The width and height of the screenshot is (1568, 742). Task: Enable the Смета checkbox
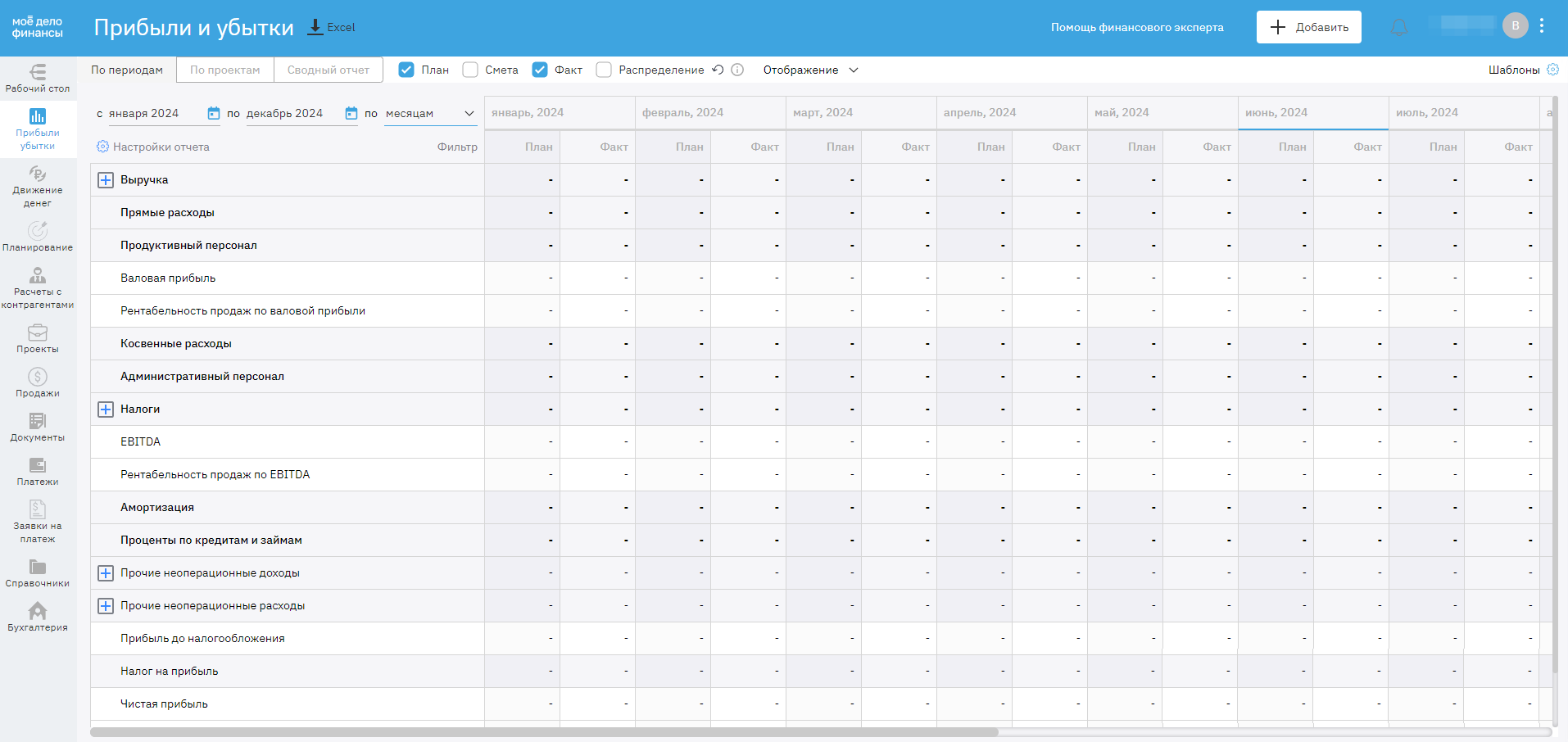pyautogui.click(x=470, y=70)
